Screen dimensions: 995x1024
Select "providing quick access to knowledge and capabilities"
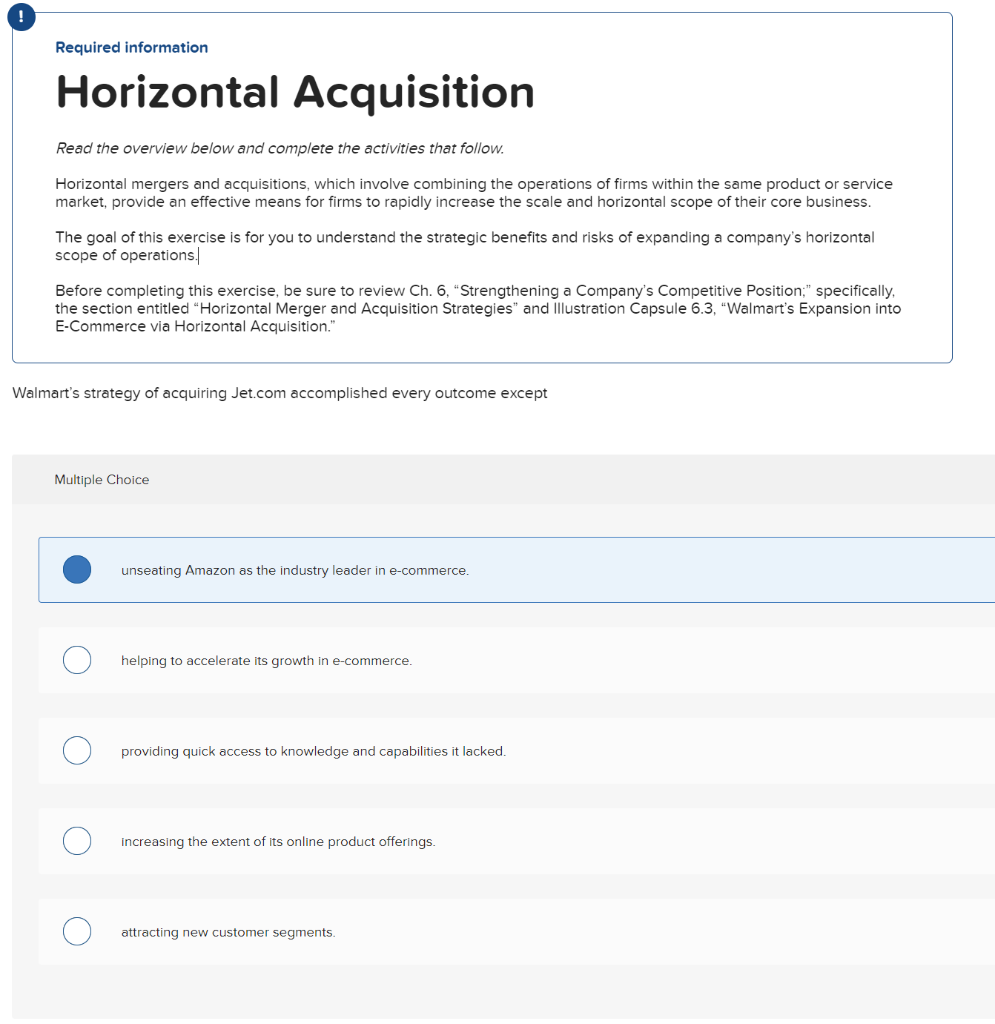[x=77, y=750]
